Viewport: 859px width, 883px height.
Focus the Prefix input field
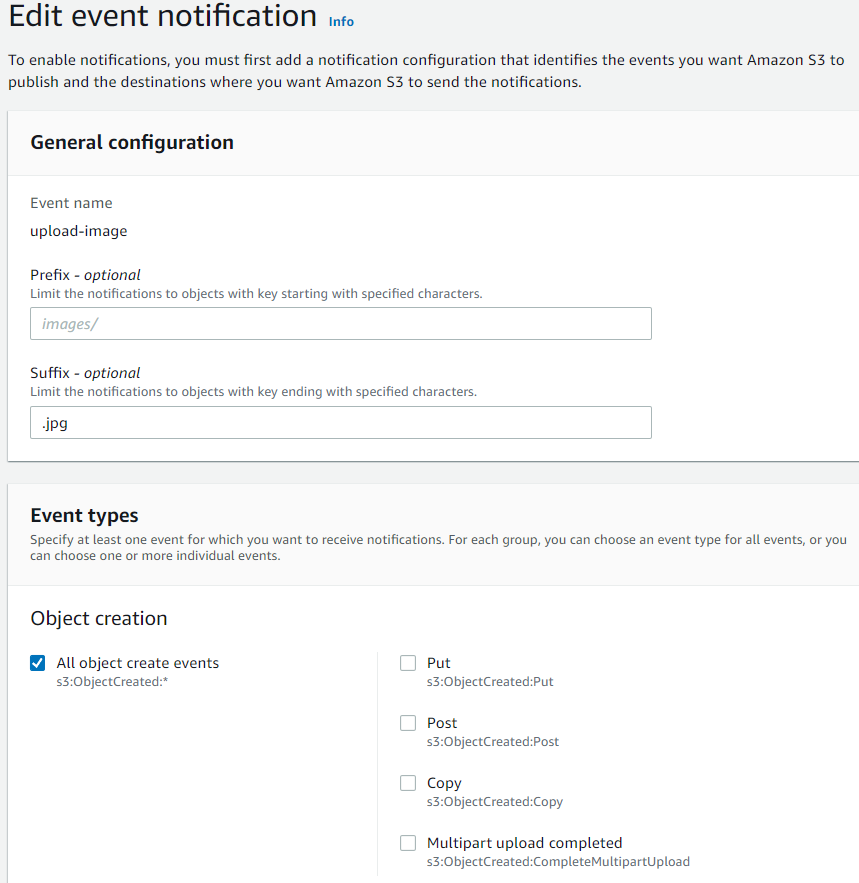tap(341, 323)
